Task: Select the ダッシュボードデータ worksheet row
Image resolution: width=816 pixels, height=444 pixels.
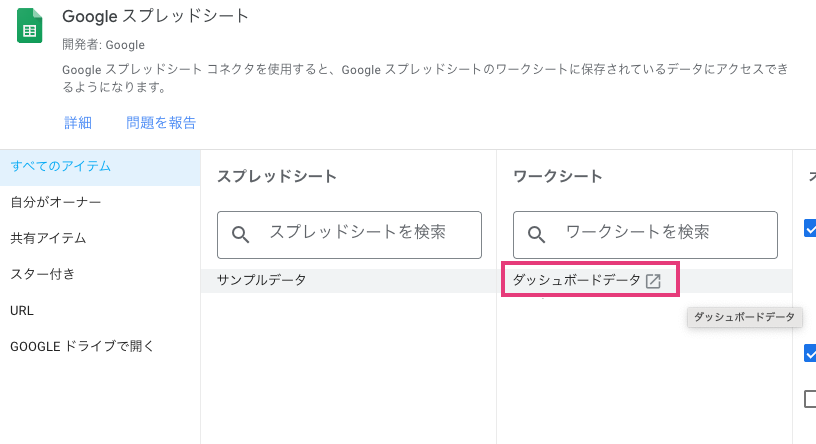Action: tap(576, 281)
